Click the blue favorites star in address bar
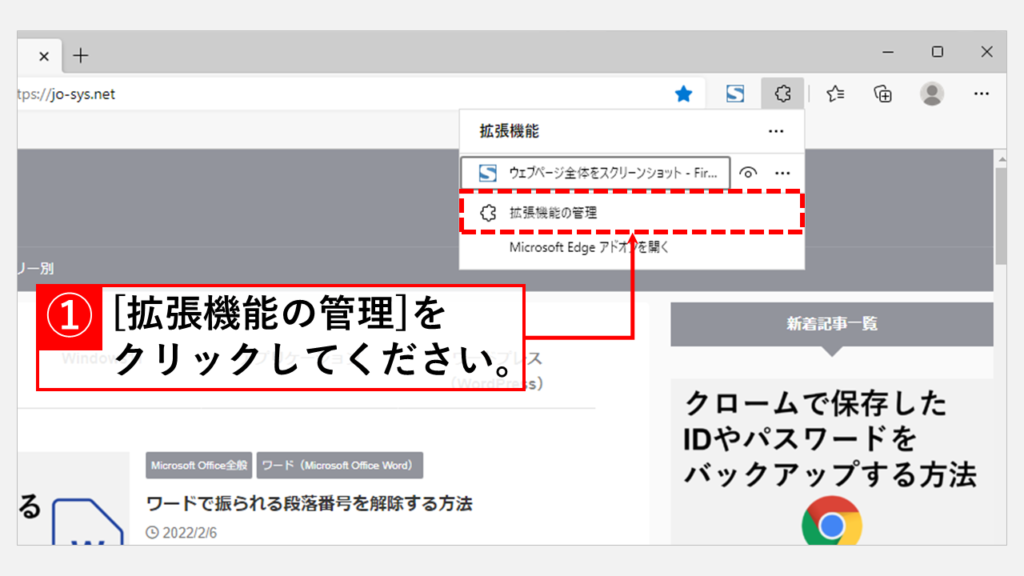This screenshot has height=576, width=1024. point(684,94)
